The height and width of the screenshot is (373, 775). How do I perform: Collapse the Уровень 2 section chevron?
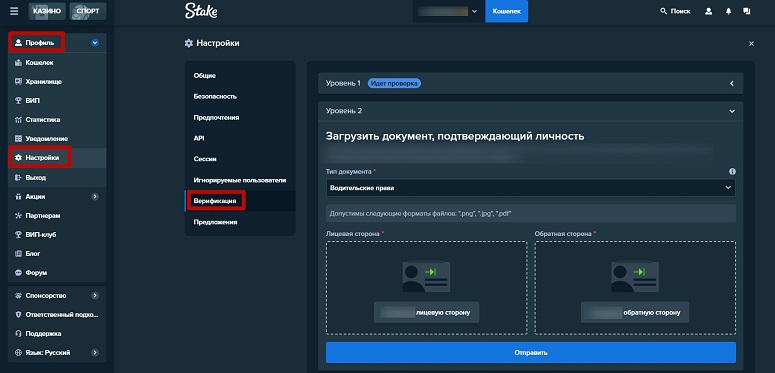coord(732,111)
